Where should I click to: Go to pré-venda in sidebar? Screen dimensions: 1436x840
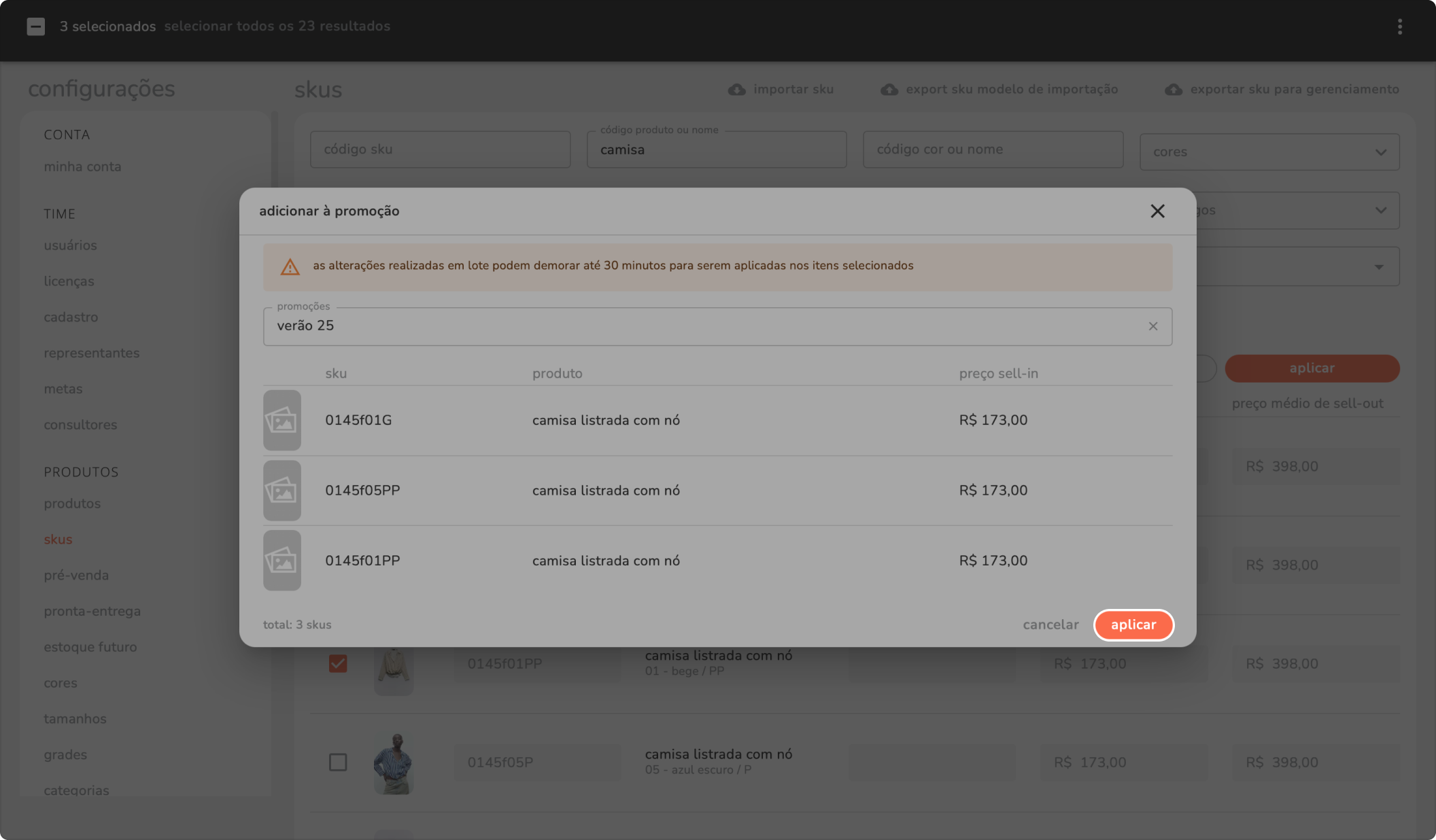(76, 576)
